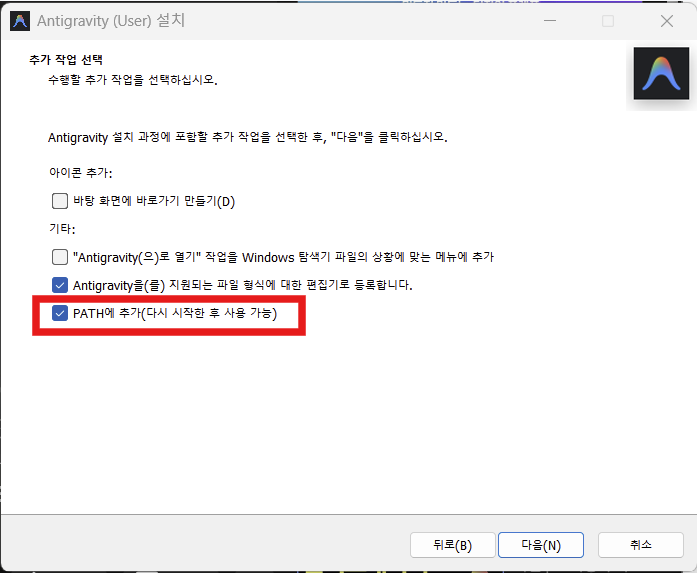
Task: Click the window title "Antigravity (User) 설치"
Action: 111,21
